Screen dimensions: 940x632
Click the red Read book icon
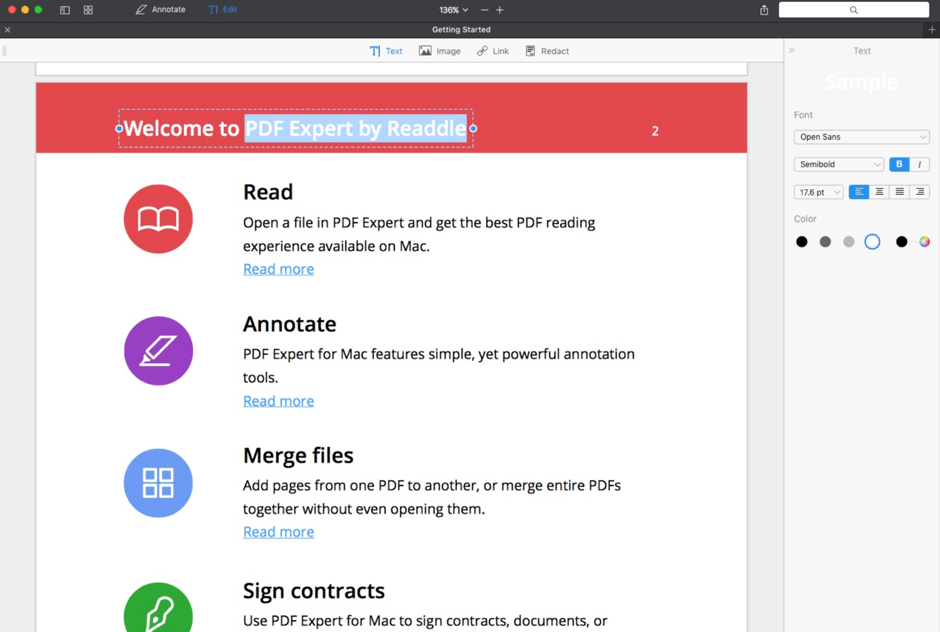[158, 219]
